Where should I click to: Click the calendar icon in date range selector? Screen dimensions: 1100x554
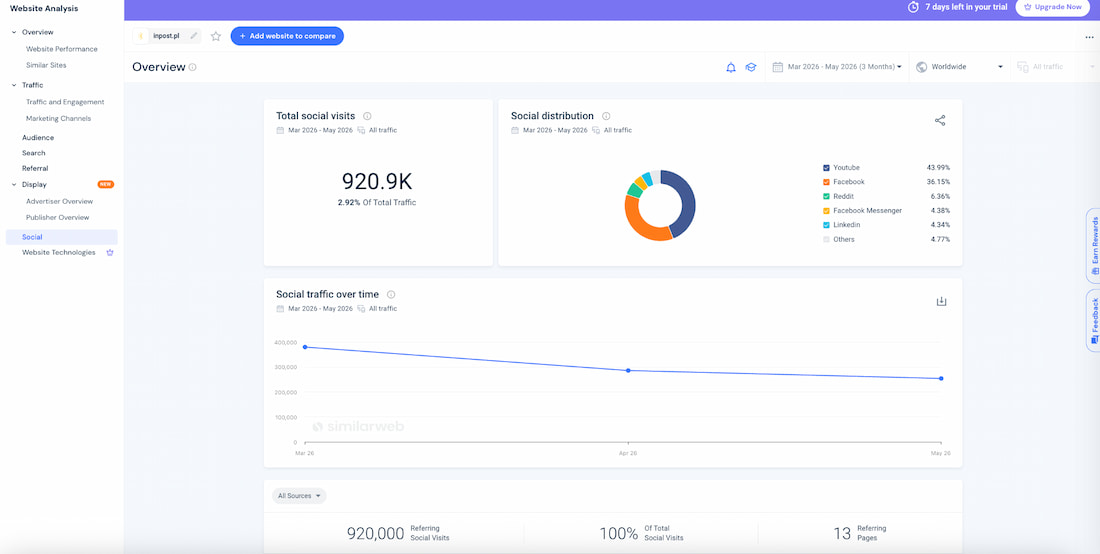pyautogui.click(x=777, y=67)
